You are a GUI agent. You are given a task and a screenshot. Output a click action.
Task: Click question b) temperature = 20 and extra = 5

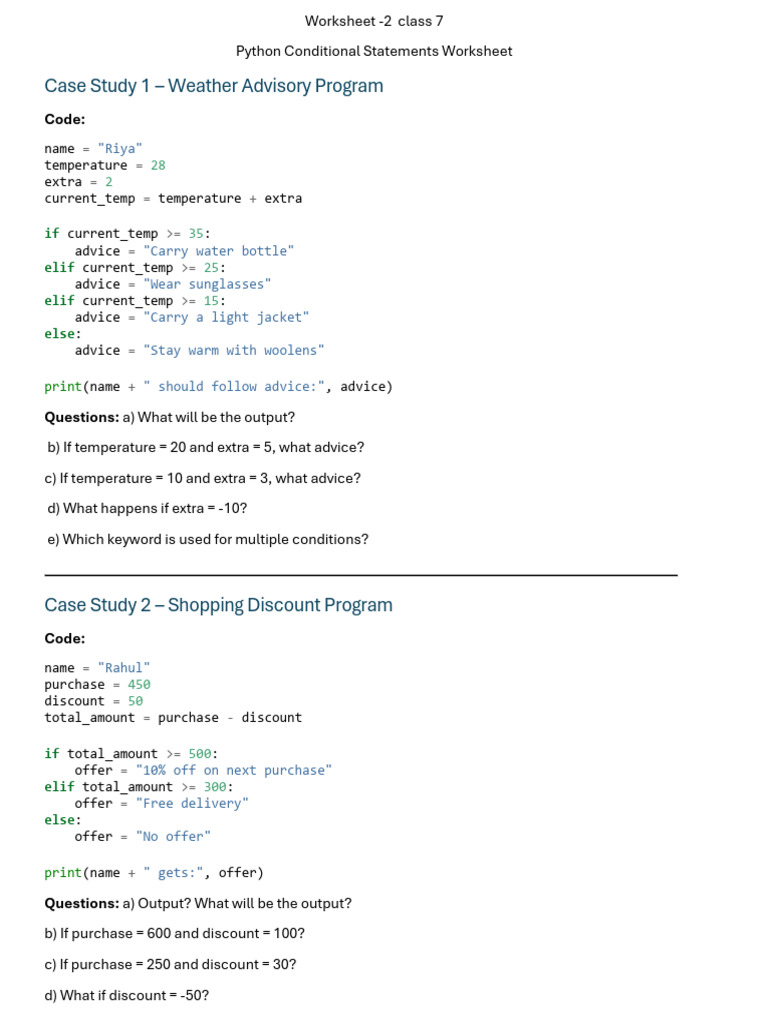pos(206,447)
